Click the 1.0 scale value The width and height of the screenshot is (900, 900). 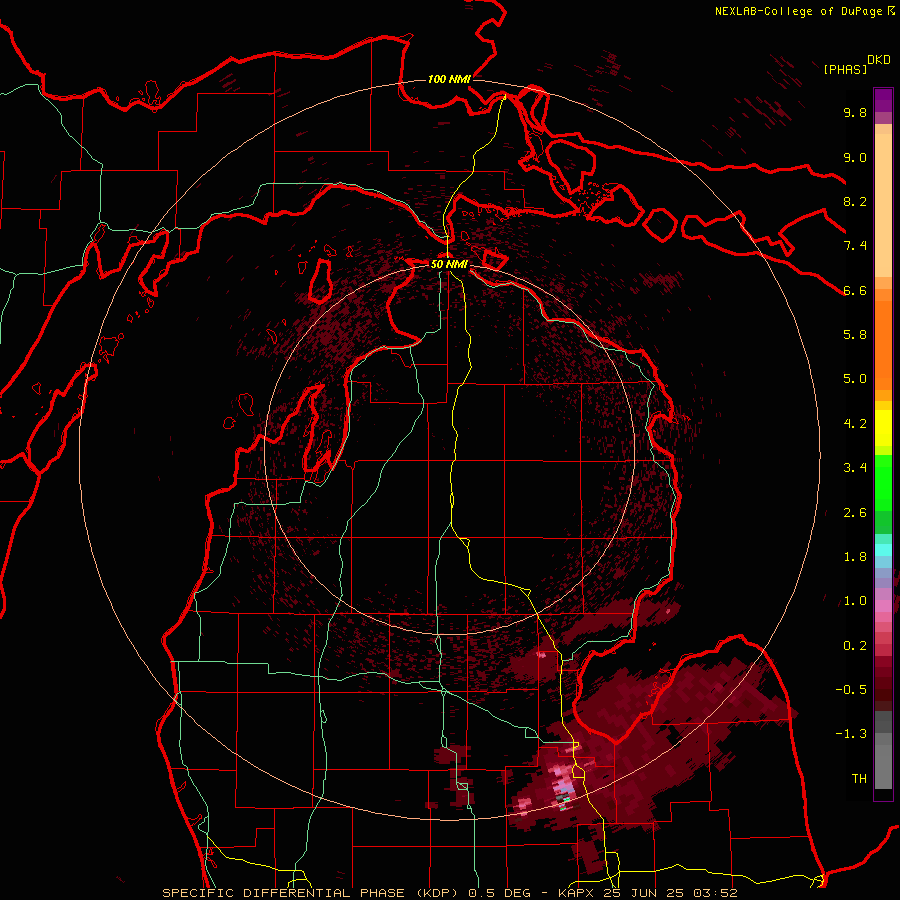tap(855, 601)
